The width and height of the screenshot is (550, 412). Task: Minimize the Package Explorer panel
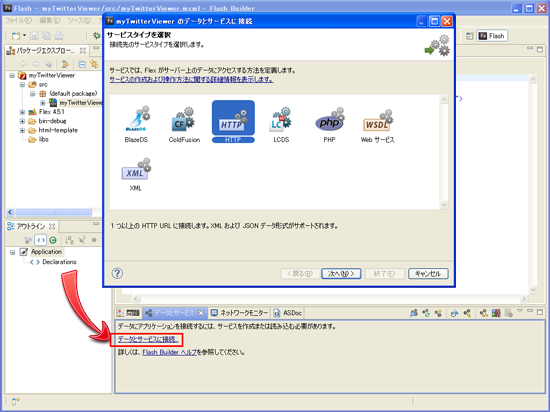coord(96,48)
